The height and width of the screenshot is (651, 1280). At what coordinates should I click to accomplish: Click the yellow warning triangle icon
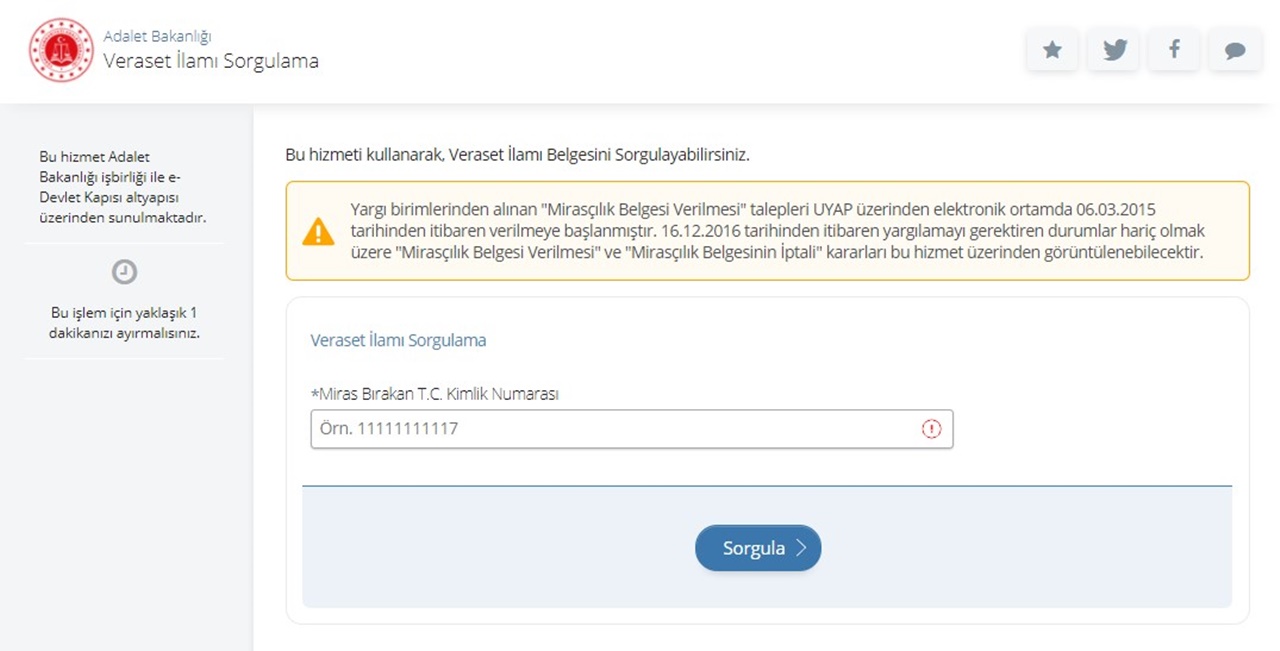click(318, 232)
